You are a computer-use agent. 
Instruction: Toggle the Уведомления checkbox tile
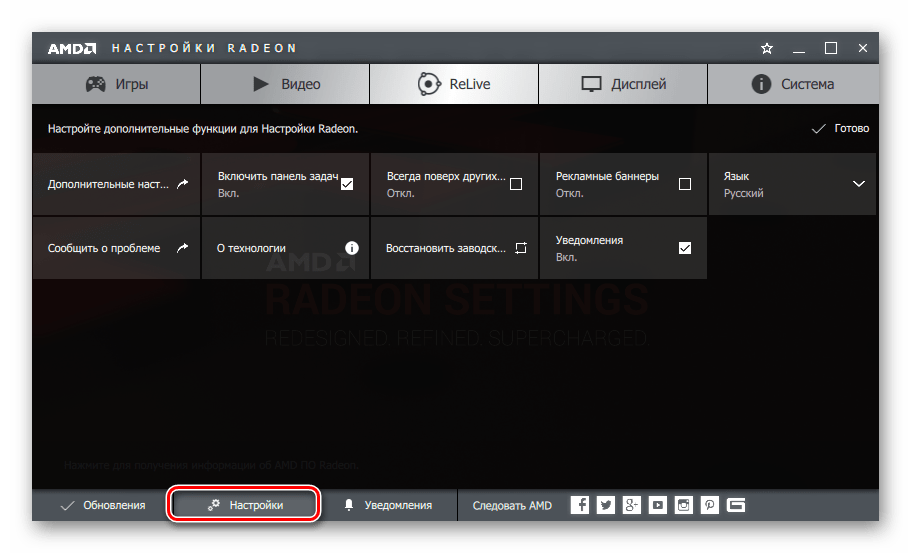[685, 248]
